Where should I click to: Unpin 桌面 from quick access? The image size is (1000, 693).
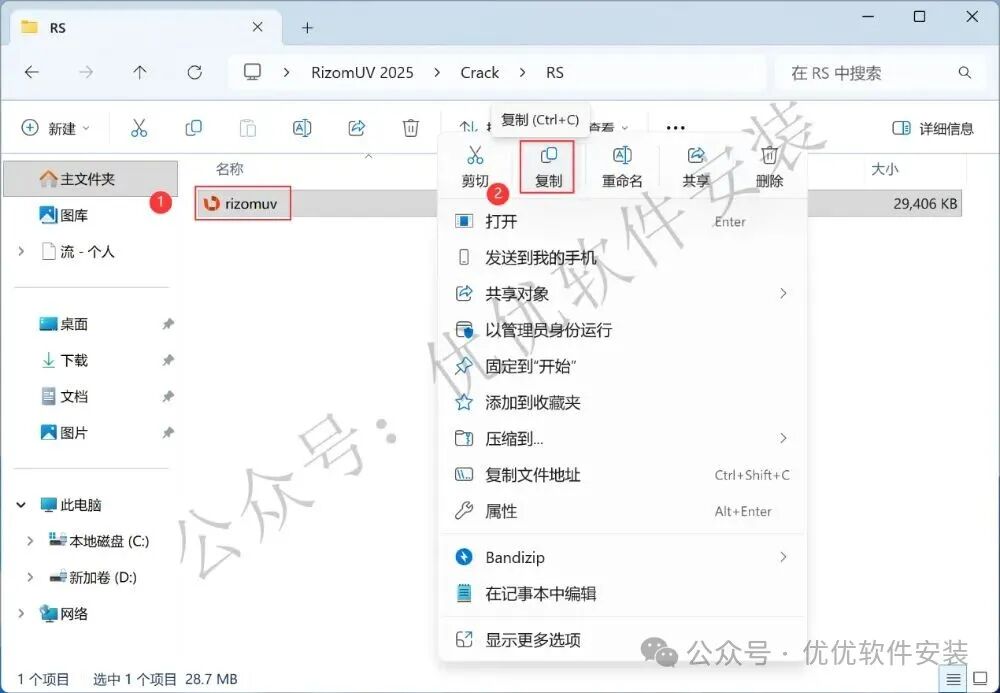168,324
